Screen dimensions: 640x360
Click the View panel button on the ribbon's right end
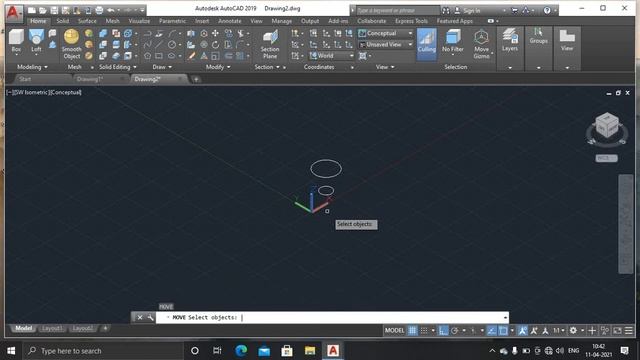pyautogui.click(x=567, y=41)
